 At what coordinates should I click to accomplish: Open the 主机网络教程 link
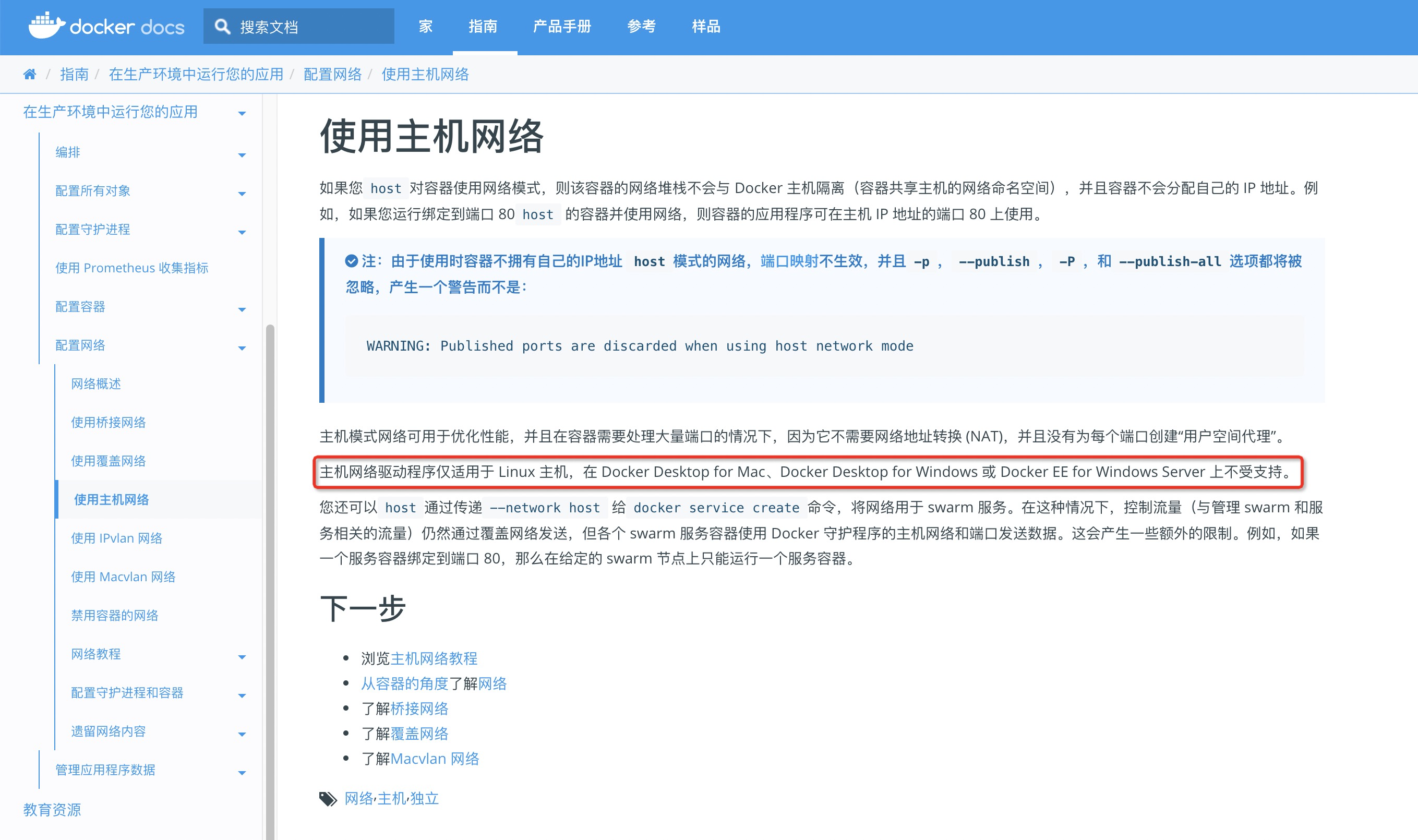tap(434, 658)
